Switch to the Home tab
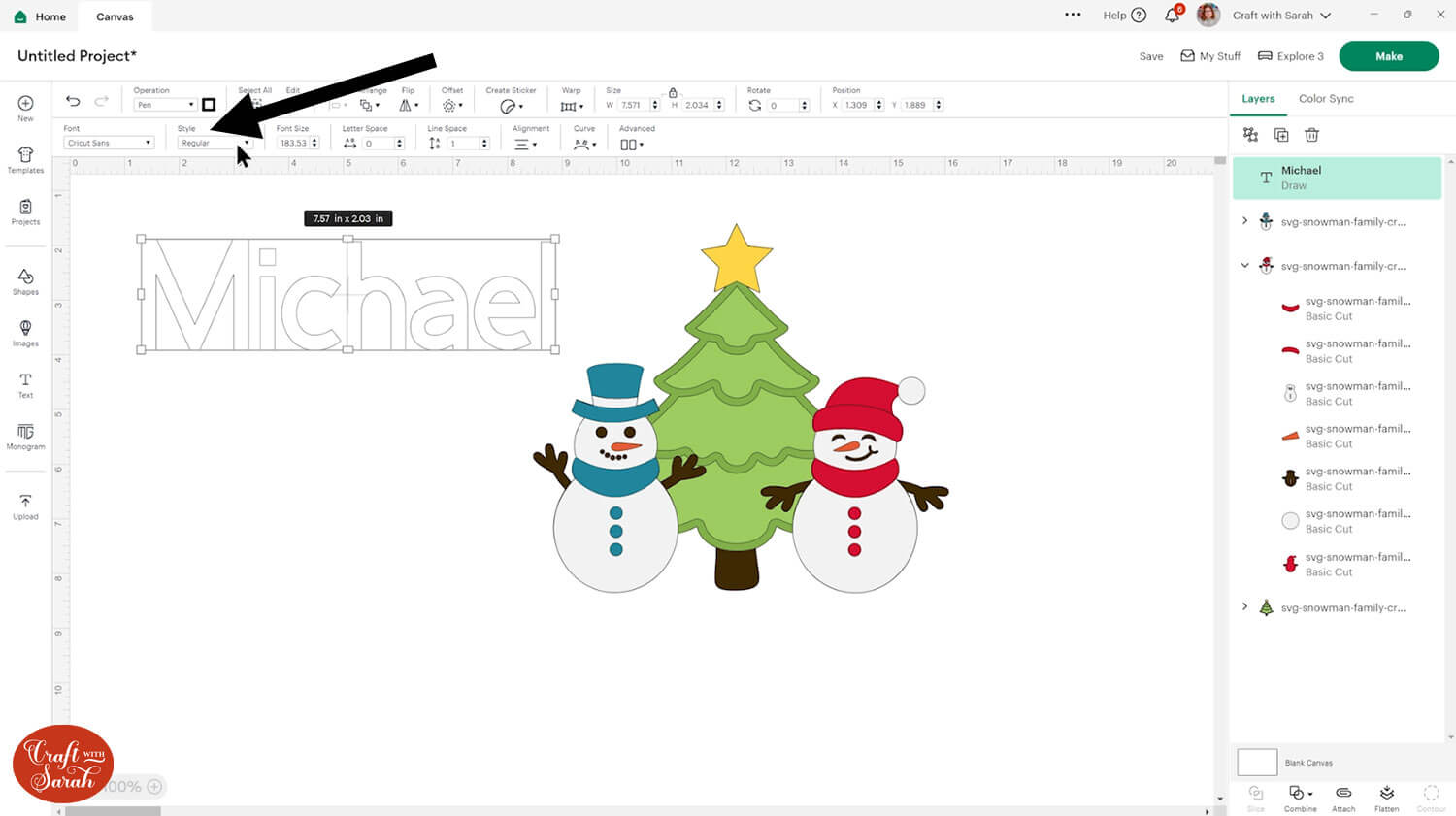The image size is (1456, 816). click(x=40, y=16)
